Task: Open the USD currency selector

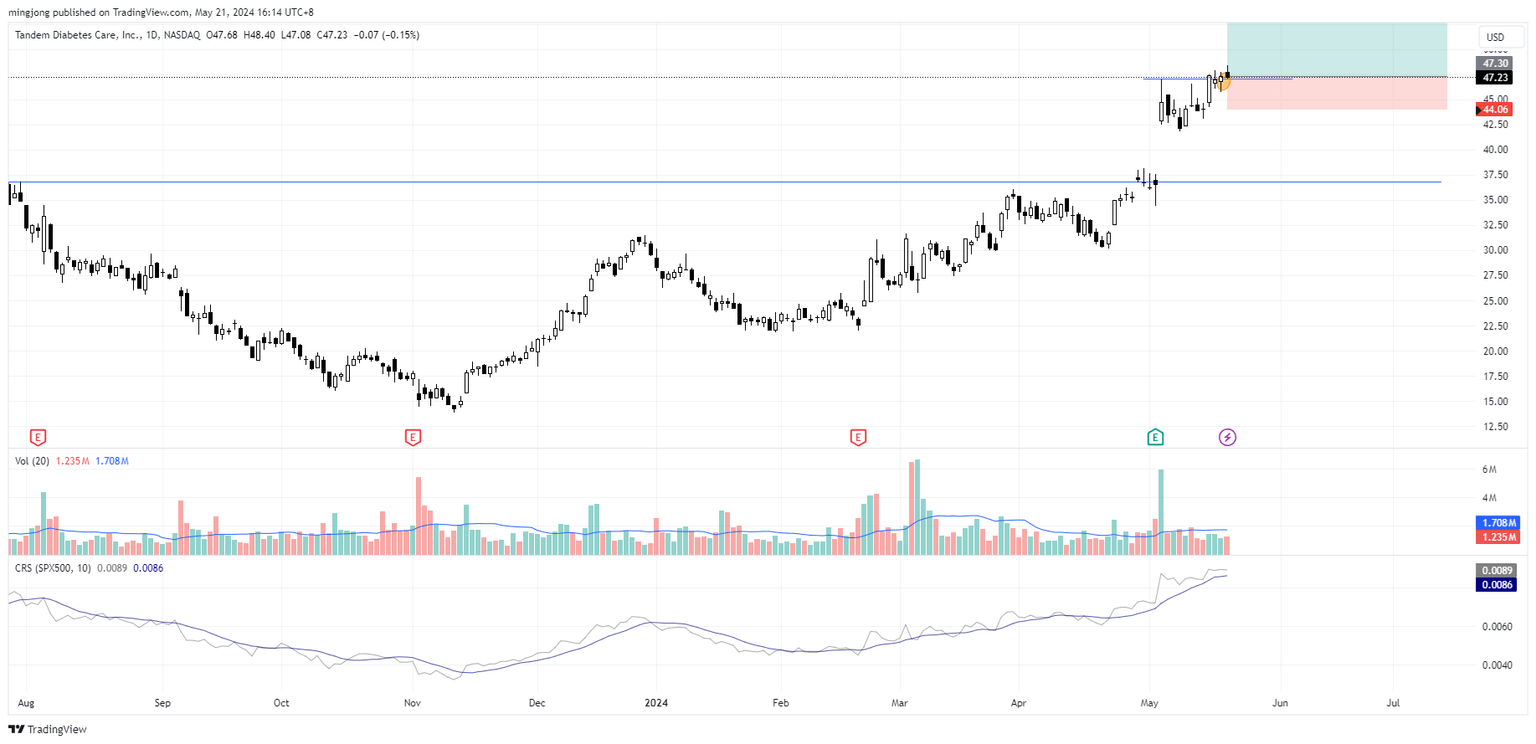Action: (1496, 36)
